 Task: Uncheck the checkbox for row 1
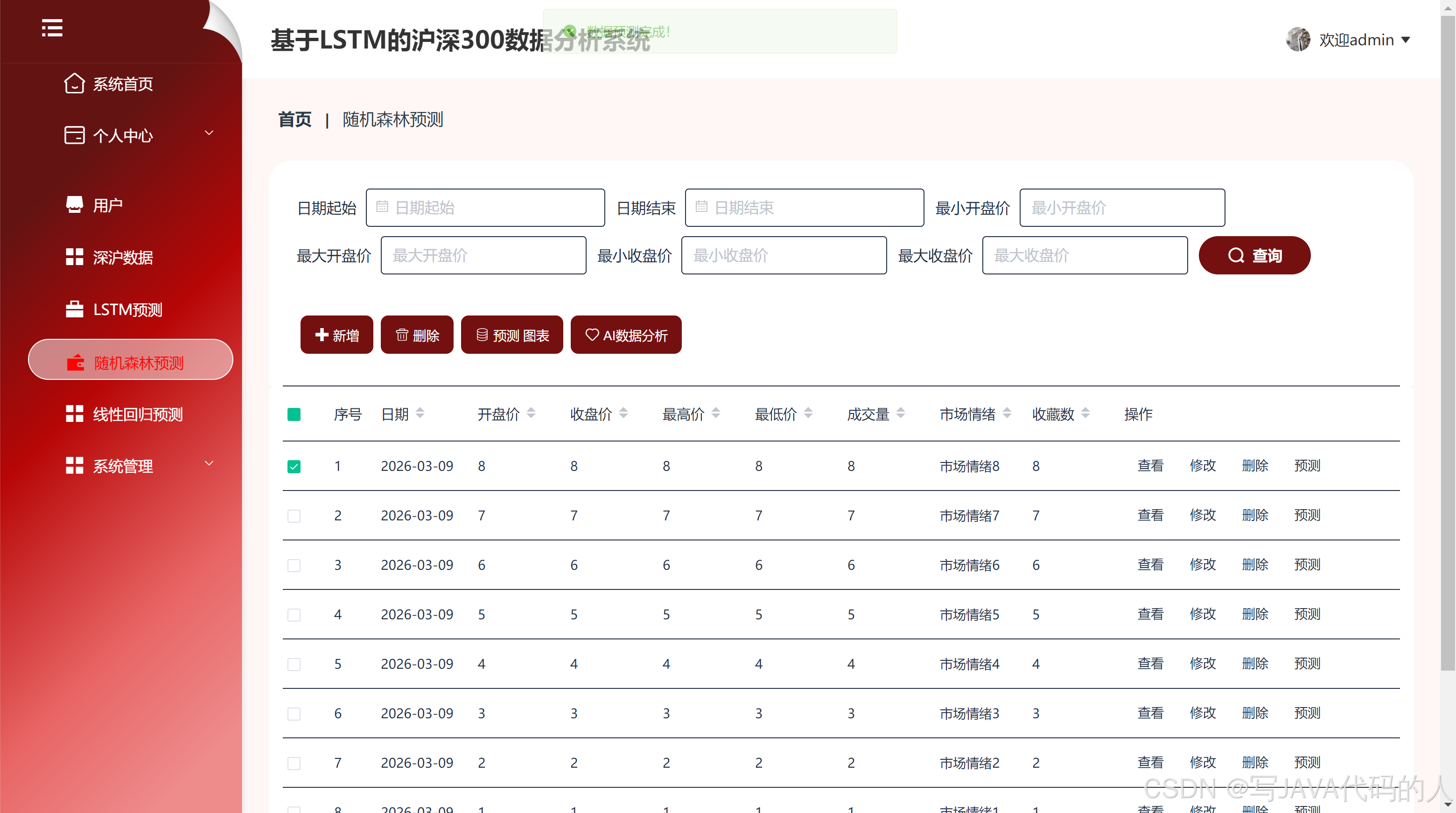click(x=294, y=466)
